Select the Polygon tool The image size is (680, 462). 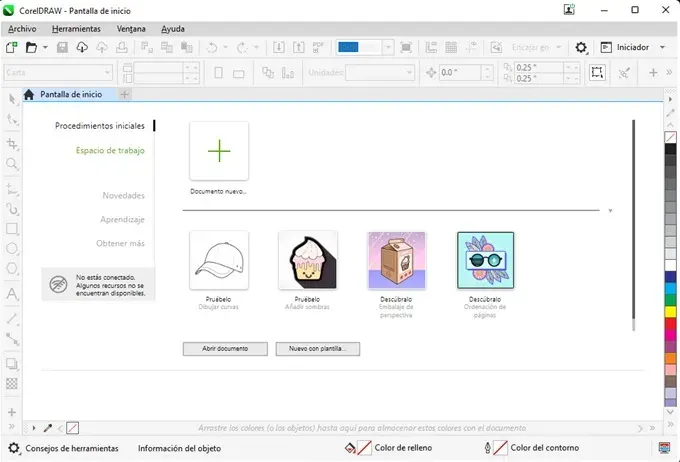(12, 269)
